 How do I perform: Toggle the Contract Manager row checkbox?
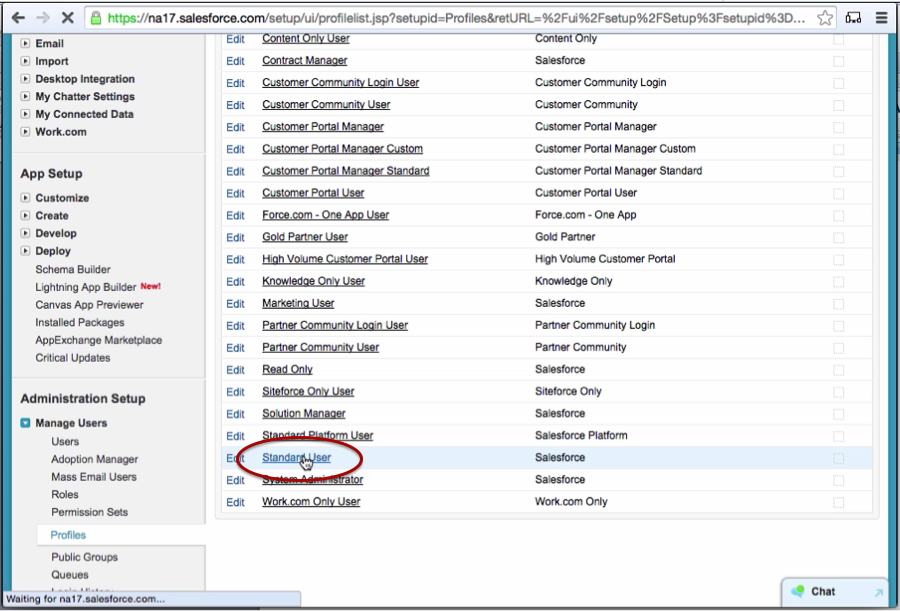point(839,61)
